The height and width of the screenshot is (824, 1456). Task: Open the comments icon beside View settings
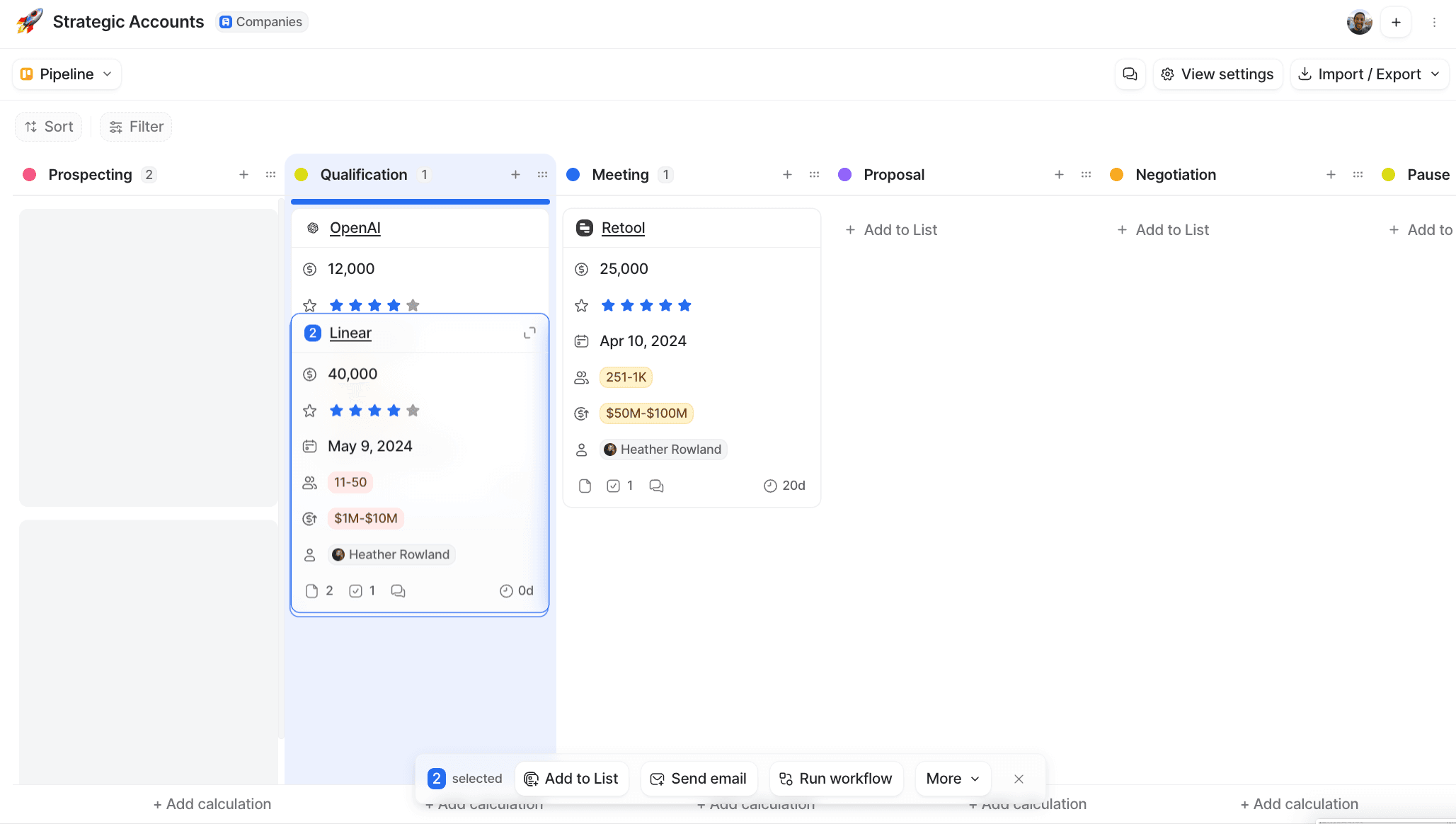[1130, 74]
